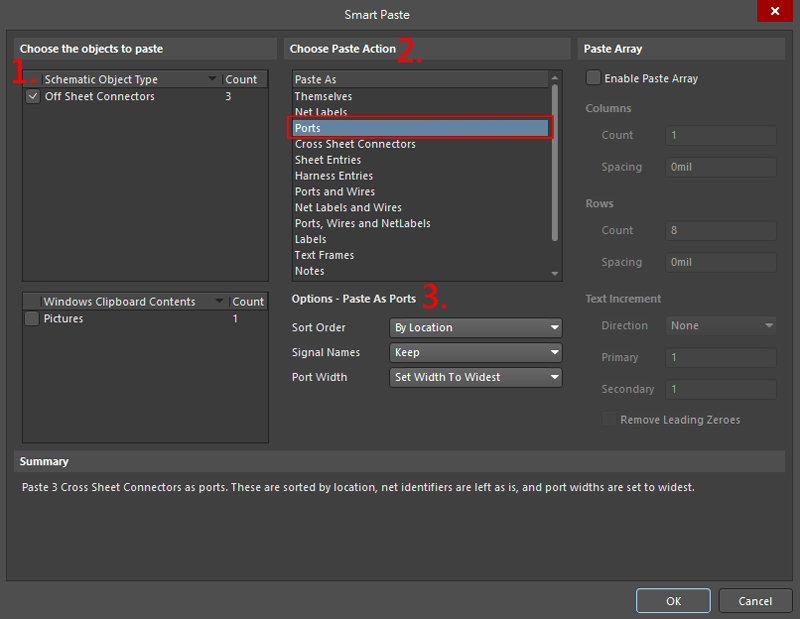800x619 pixels.
Task: Click the Columns Count input field
Action: click(x=720, y=135)
